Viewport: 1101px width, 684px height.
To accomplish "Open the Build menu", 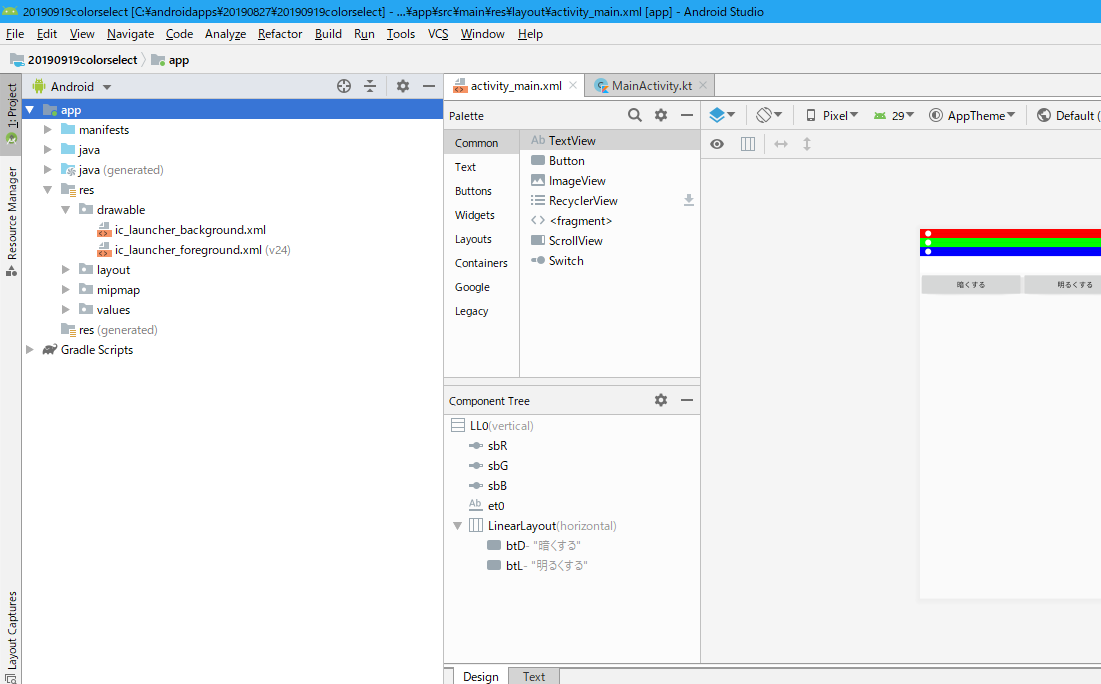I will click(328, 34).
